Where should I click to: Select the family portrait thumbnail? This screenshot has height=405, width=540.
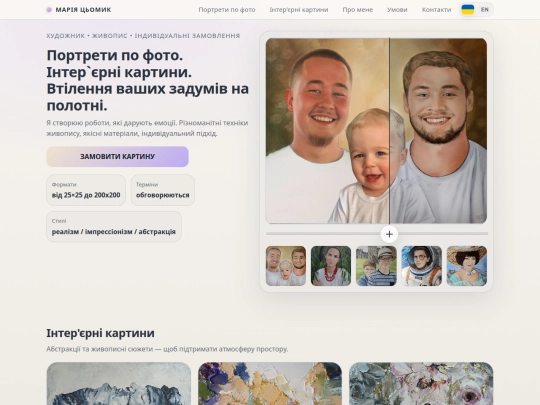pyautogui.click(x=286, y=266)
